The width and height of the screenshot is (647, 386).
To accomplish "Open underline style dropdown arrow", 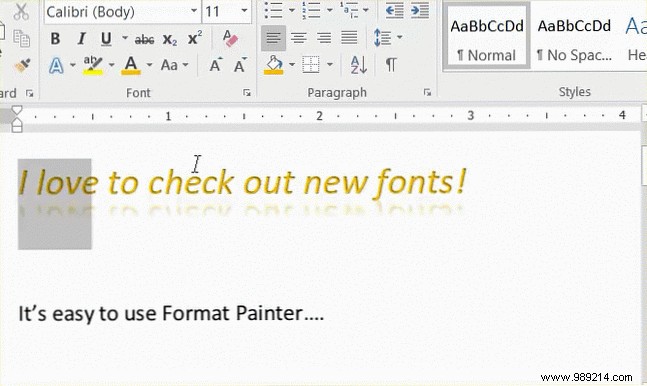I will 125,38.
